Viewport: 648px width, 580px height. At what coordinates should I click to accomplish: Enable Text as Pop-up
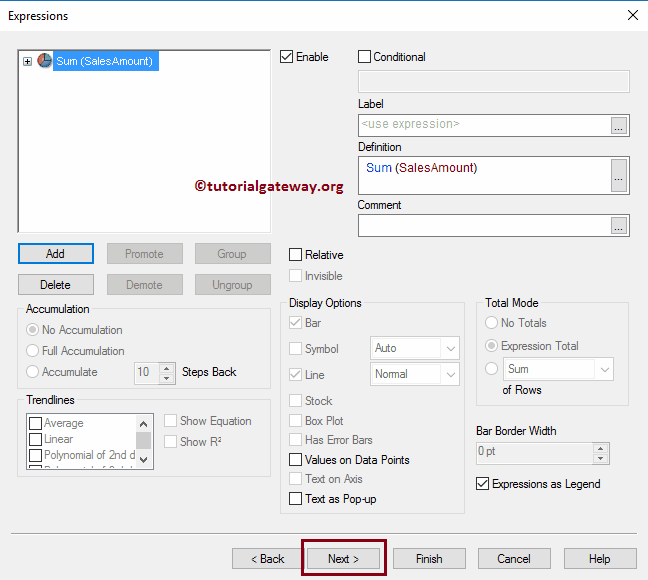(x=295, y=499)
